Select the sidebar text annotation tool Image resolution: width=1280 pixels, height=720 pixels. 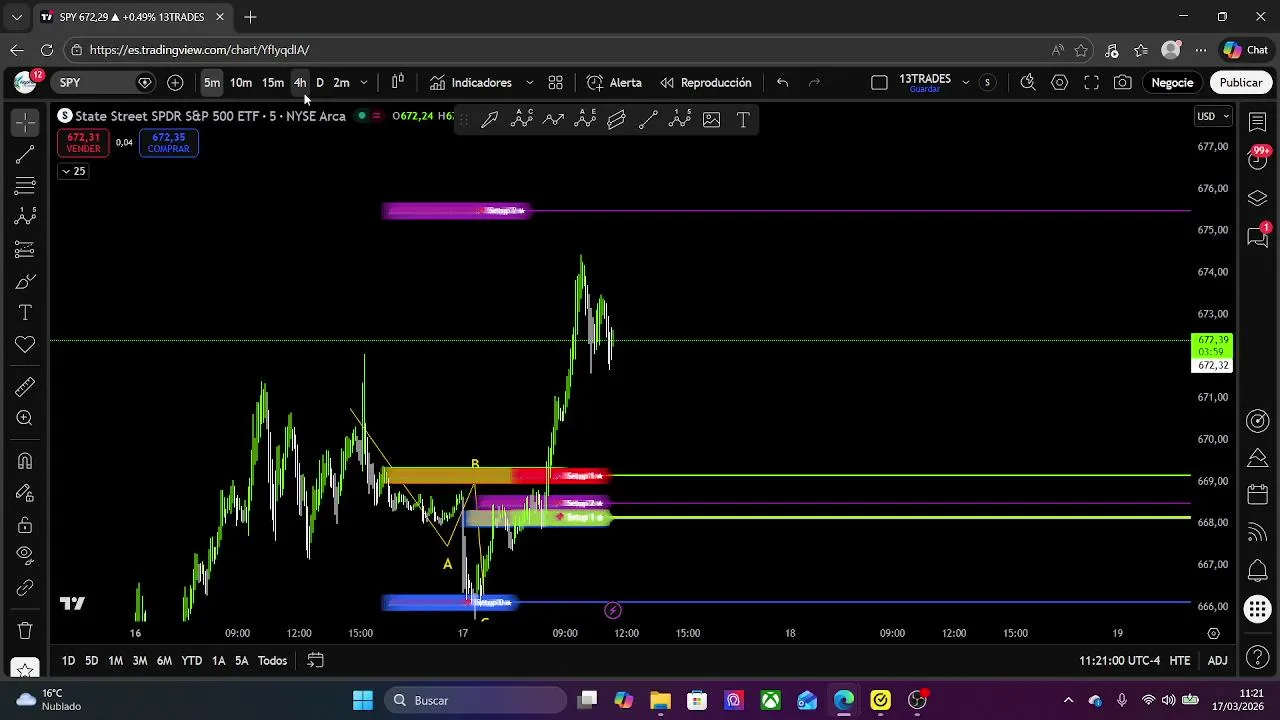25,313
